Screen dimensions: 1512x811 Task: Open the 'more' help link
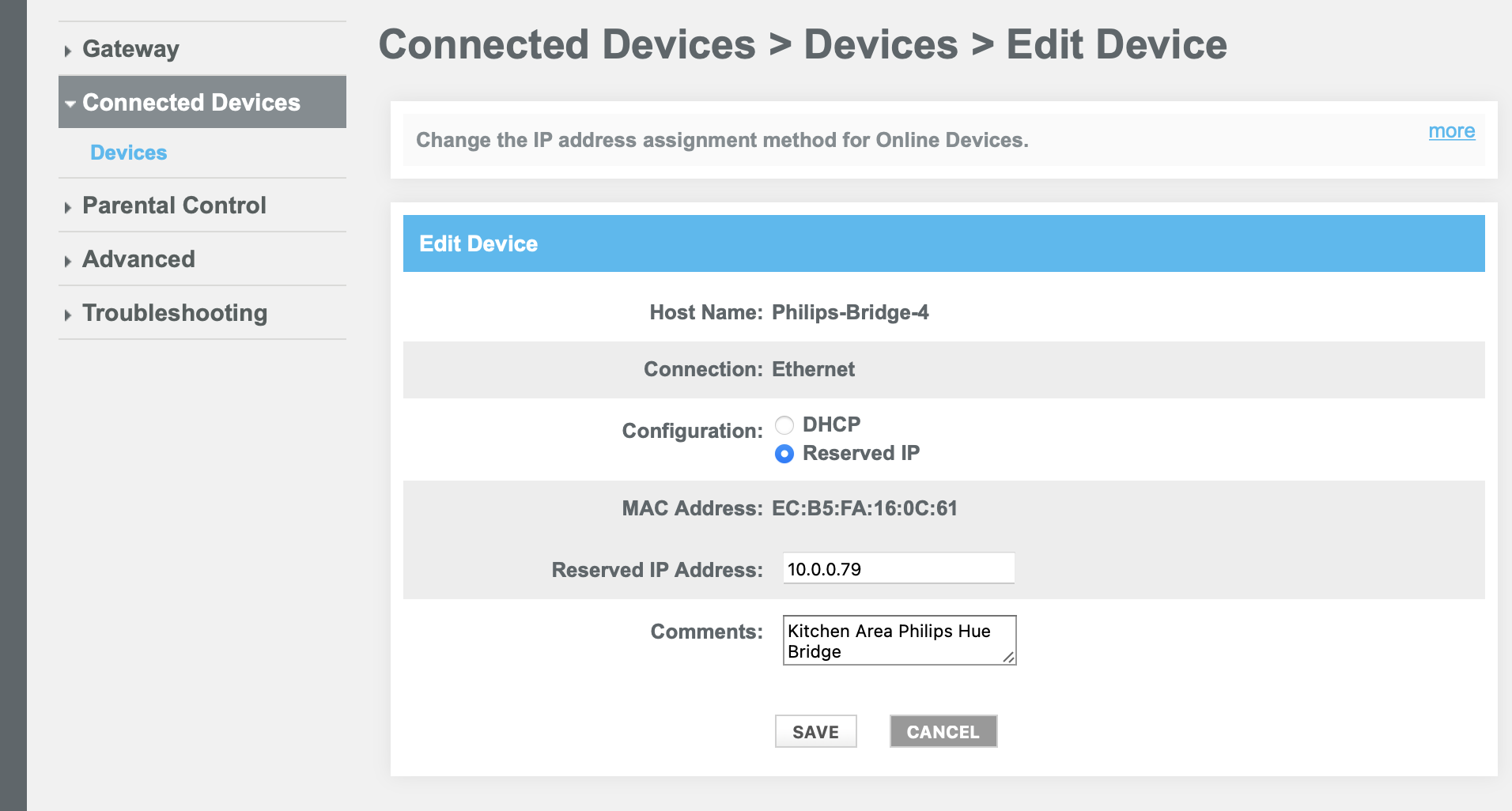[1451, 131]
